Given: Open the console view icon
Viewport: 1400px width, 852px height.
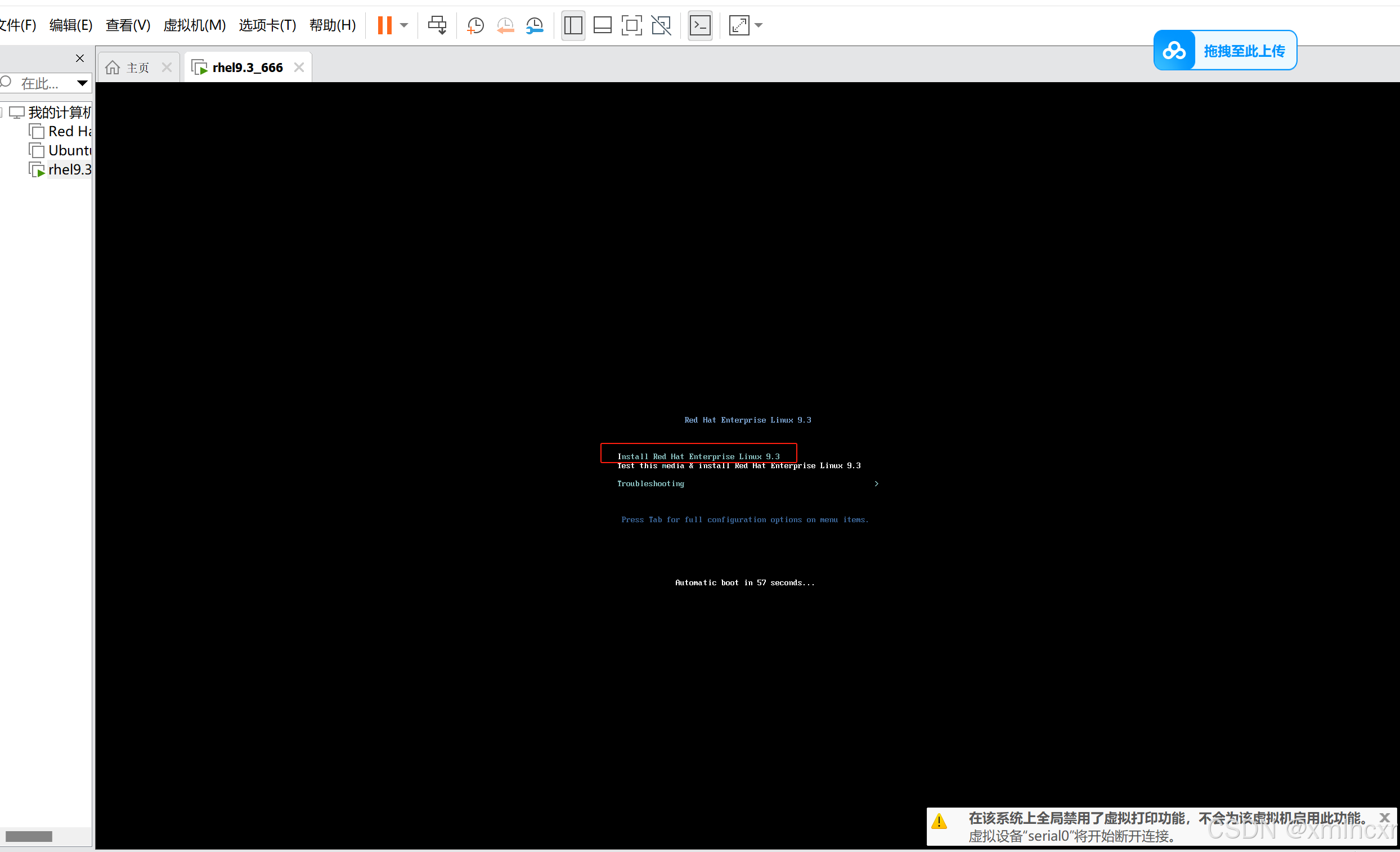Looking at the screenshot, I should point(700,25).
